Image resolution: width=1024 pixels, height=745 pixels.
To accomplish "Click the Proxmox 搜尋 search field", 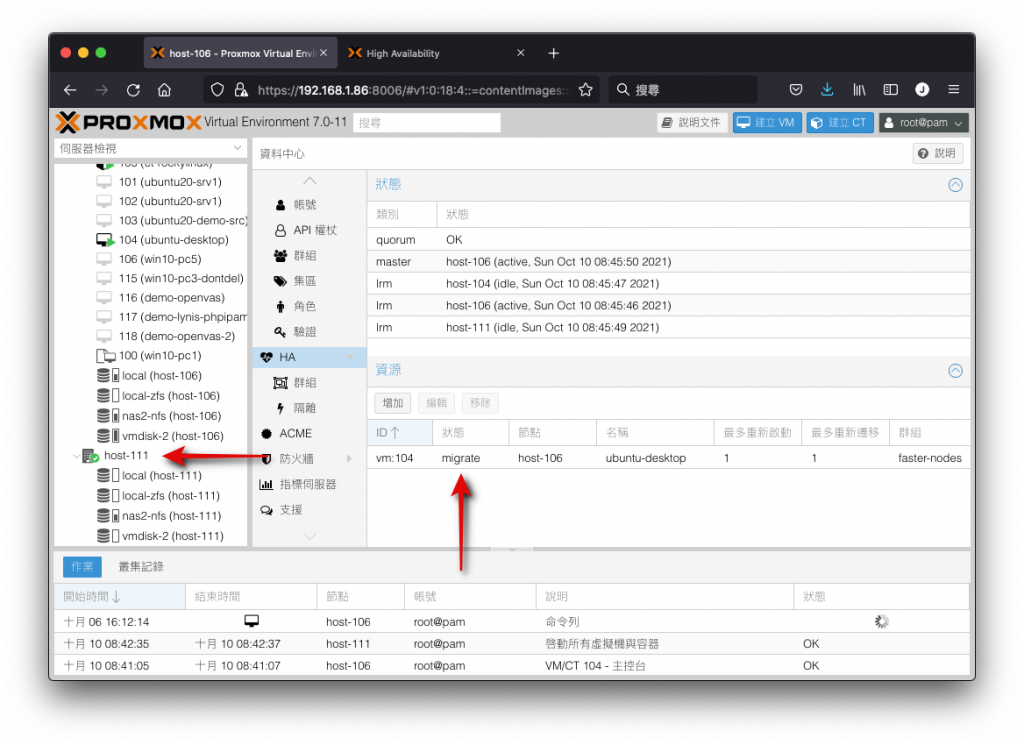I will [427, 123].
